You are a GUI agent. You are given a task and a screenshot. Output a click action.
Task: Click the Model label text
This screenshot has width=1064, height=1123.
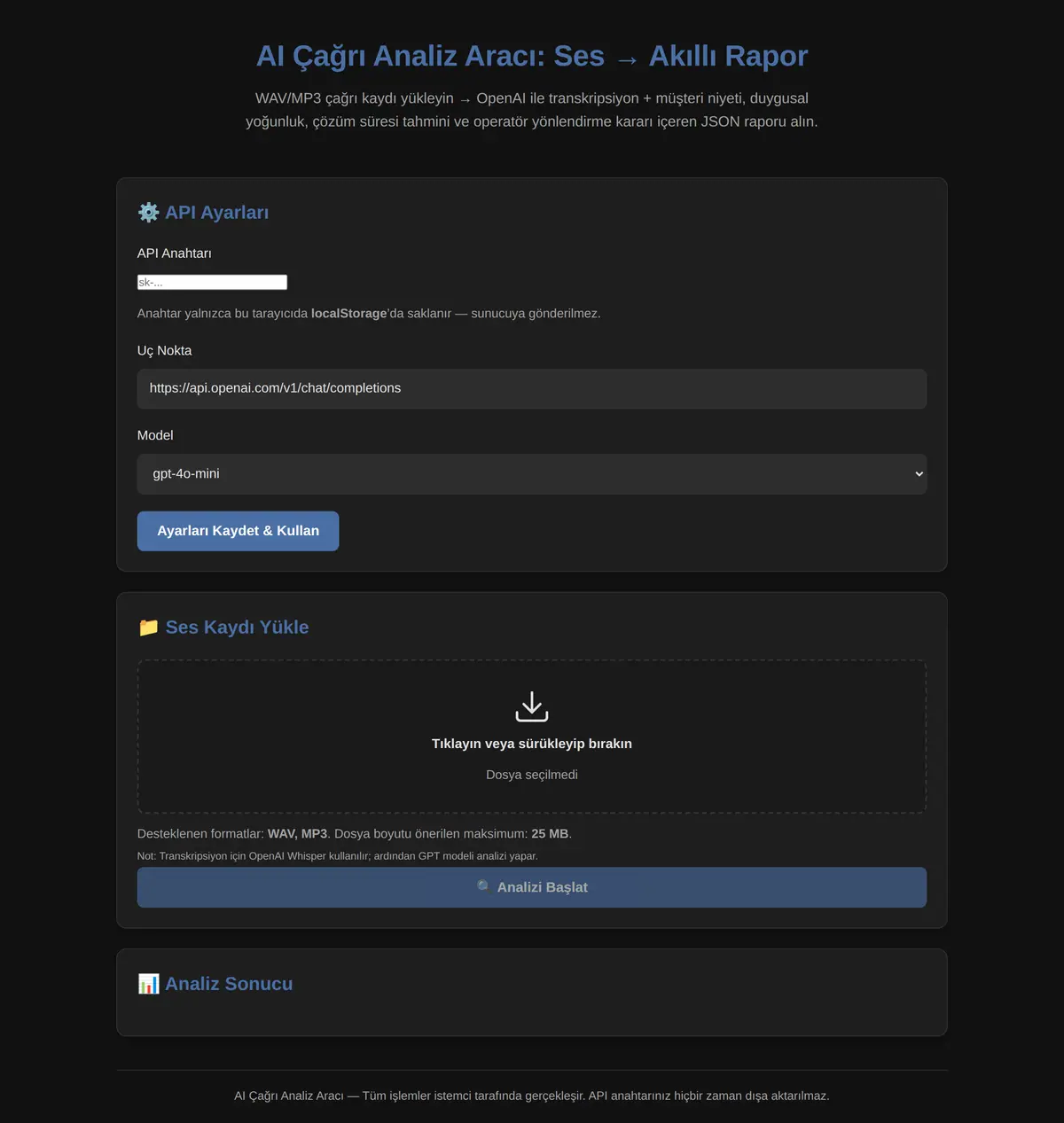click(x=155, y=435)
